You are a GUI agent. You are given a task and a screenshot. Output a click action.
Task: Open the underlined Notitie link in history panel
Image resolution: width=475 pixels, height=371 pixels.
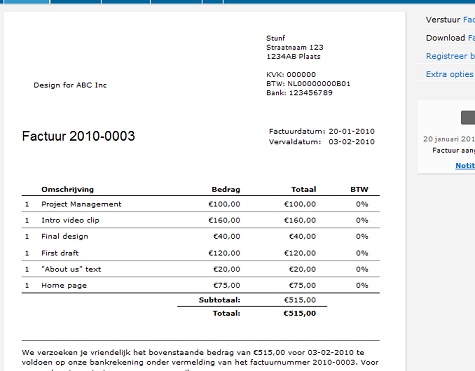465,166
